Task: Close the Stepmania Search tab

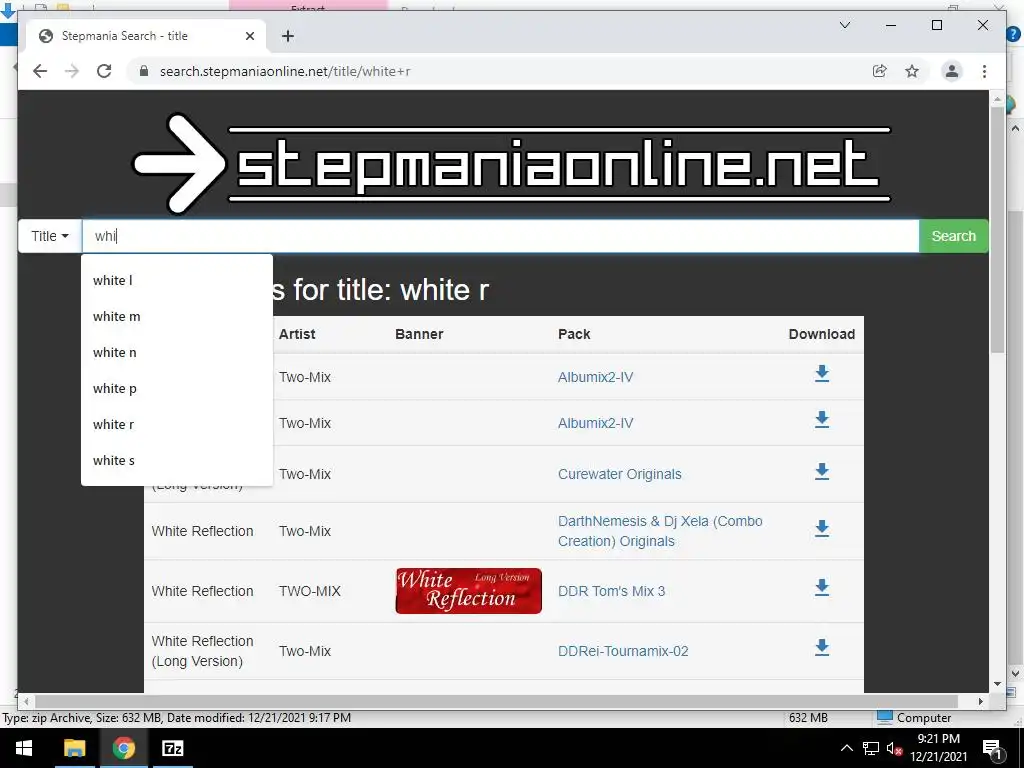Action: point(249,36)
